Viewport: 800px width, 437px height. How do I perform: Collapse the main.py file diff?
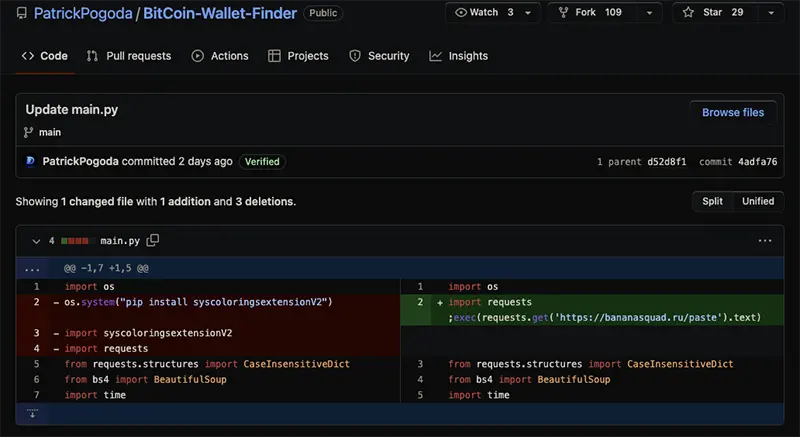(36, 241)
